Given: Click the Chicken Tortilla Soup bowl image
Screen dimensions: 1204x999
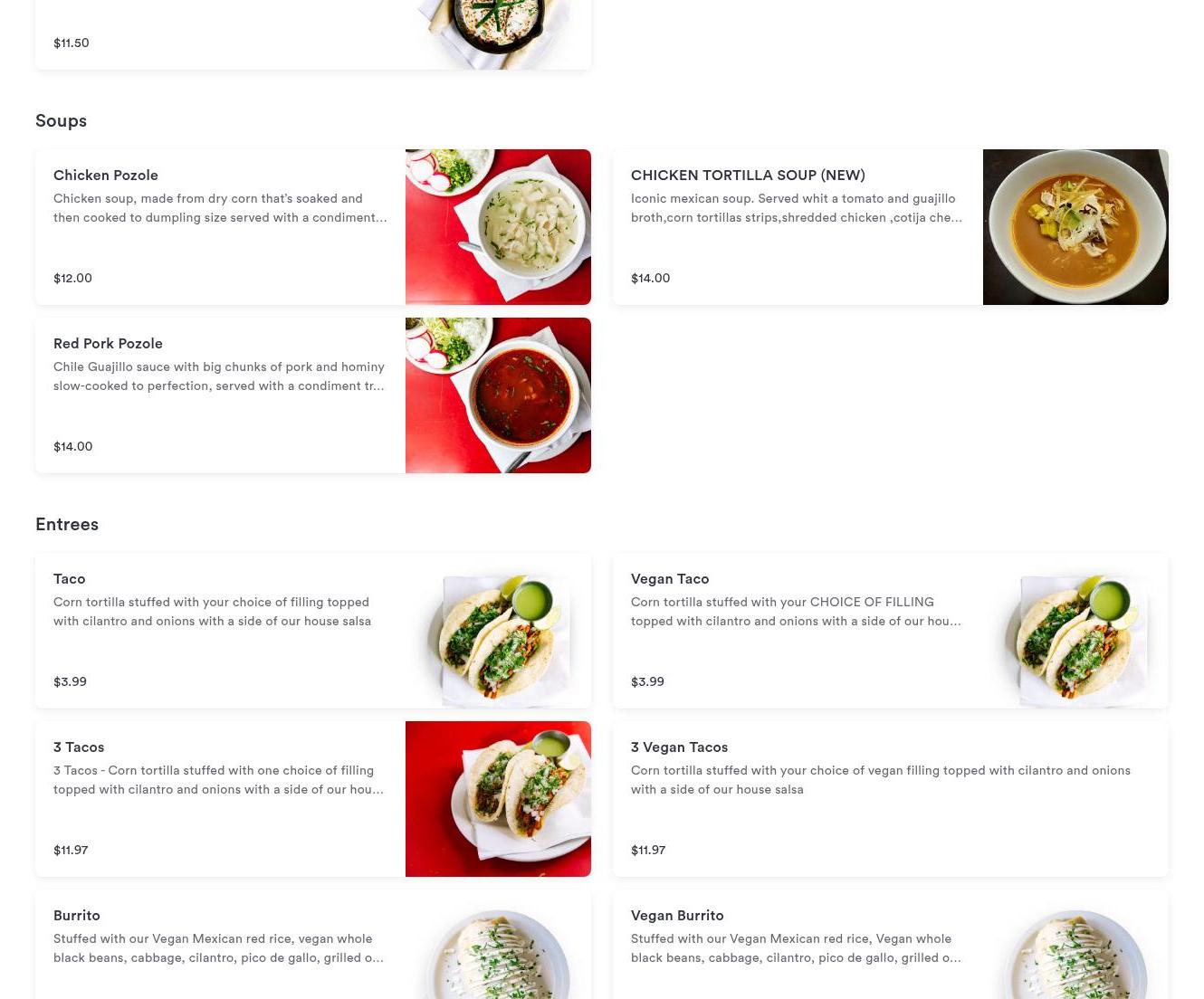Looking at the screenshot, I should click(1075, 227).
